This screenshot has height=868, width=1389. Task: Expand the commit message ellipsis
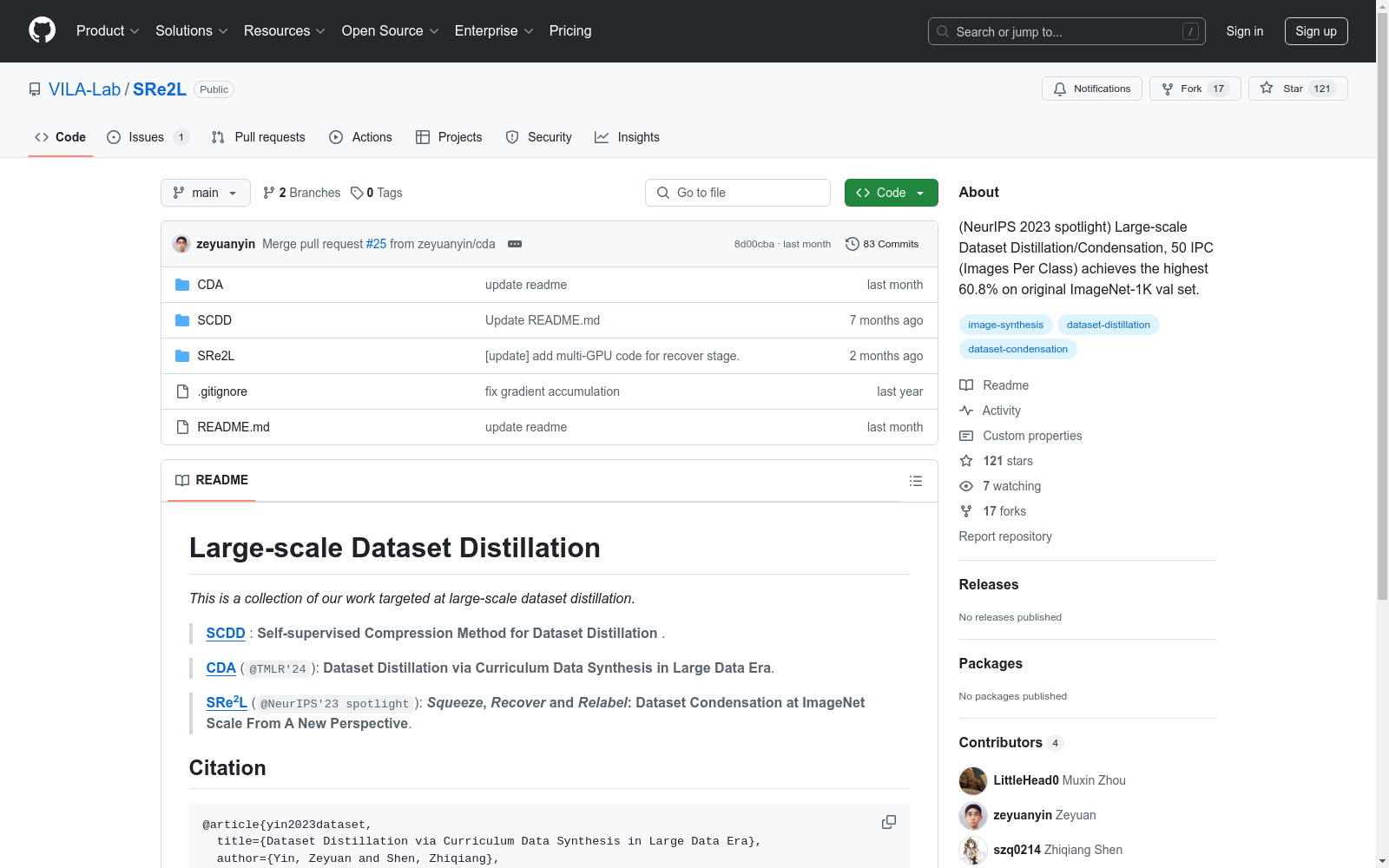[x=515, y=244]
